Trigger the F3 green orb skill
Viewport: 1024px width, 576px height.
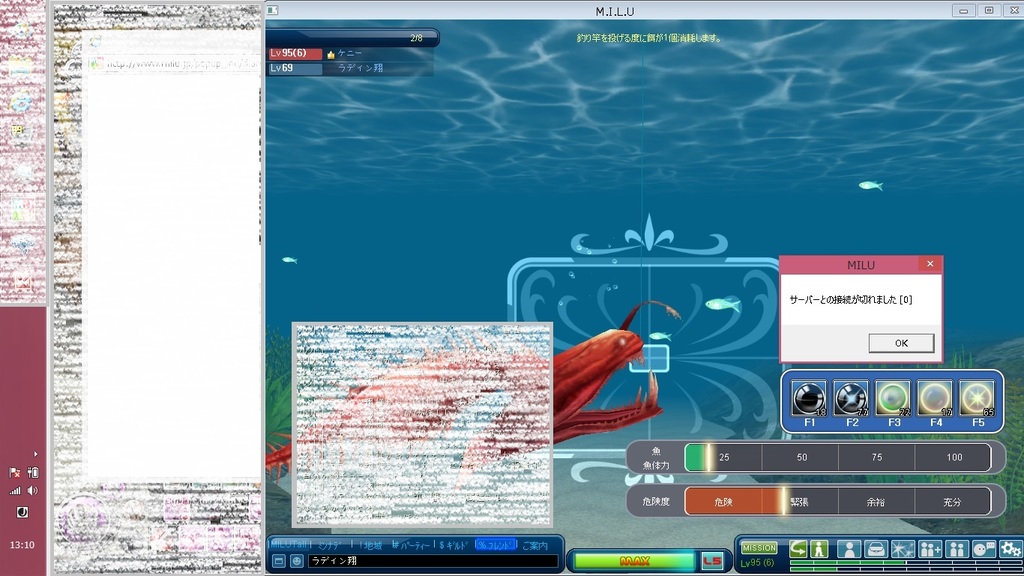pyautogui.click(x=892, y=399)
